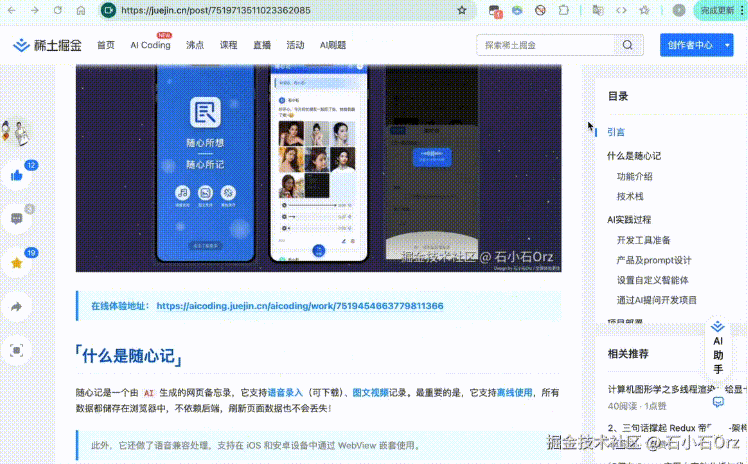Viewport: 748px width, 464px height.
Task: Click the 离线使用 link
Action: [x=514, y=392]
